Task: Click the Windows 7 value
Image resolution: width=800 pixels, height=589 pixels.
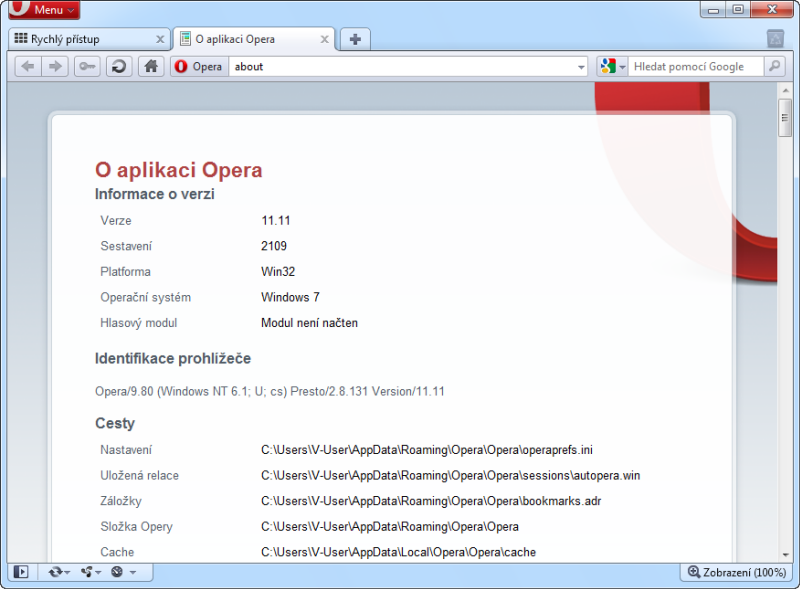Action: tap(290, 297)
